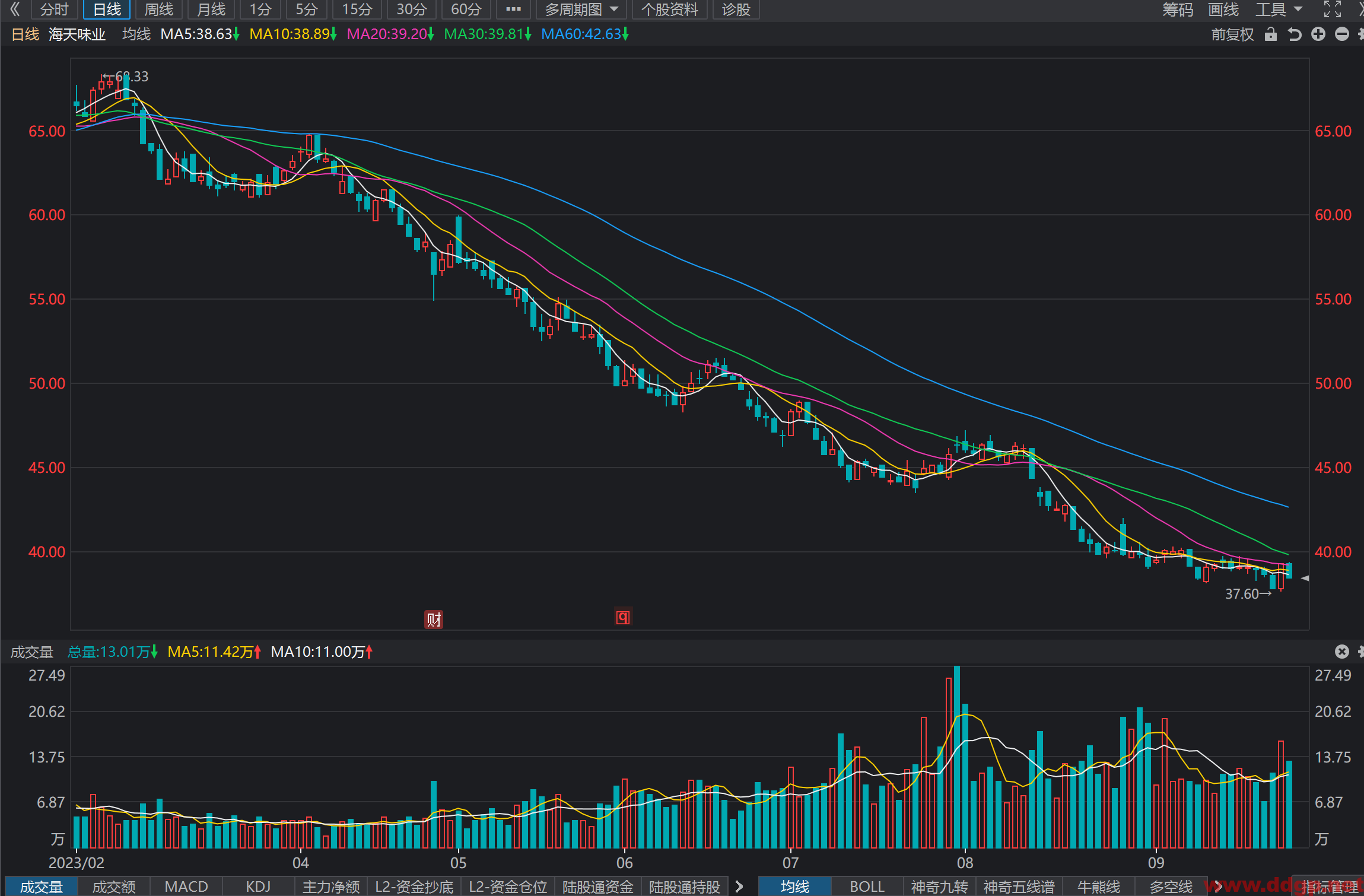Toggle MA60 line via MA60:42.63 label
The height and width of the screenshot is (896, 1364).
click(x=585, y=34)
